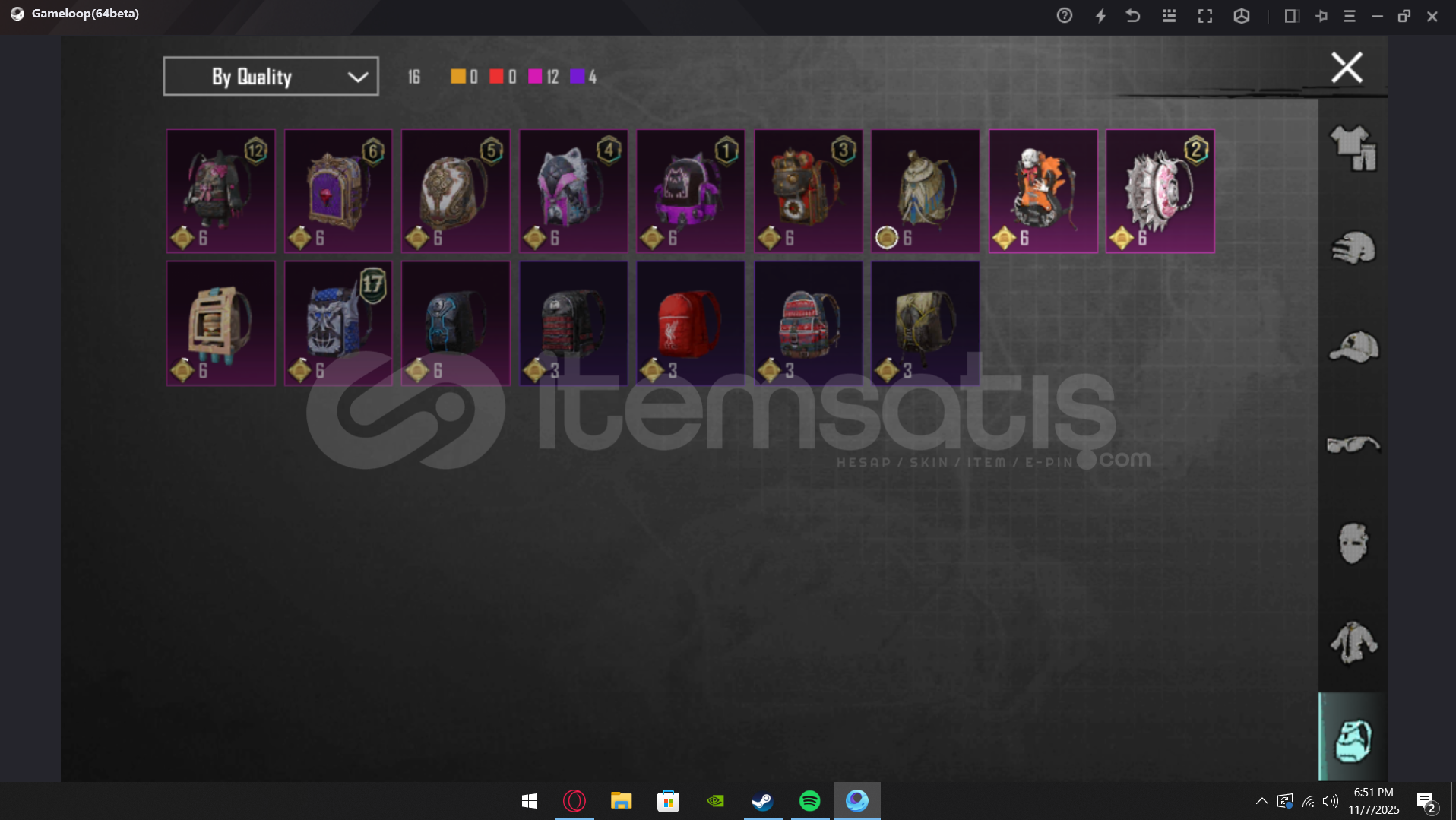1456x820 pixels.
Task: Select the face mask category icon
Action: click(x=1353, y=543)
